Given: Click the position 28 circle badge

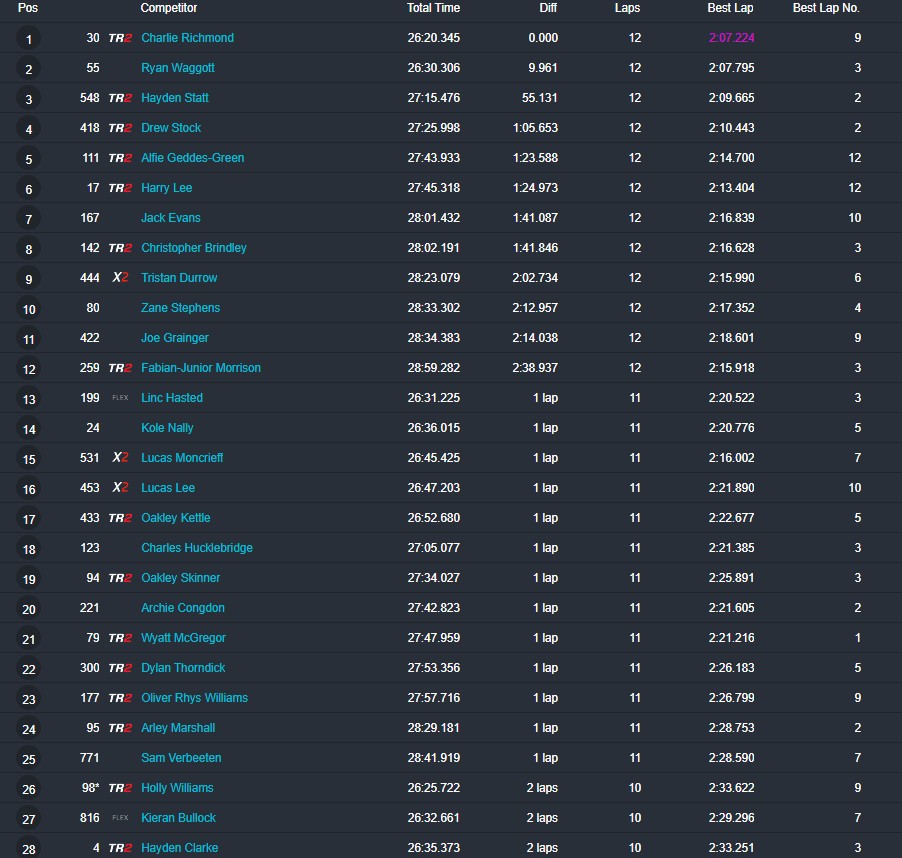Looking at the screenshot, I should pyautogui.click(x=29, y=848).
